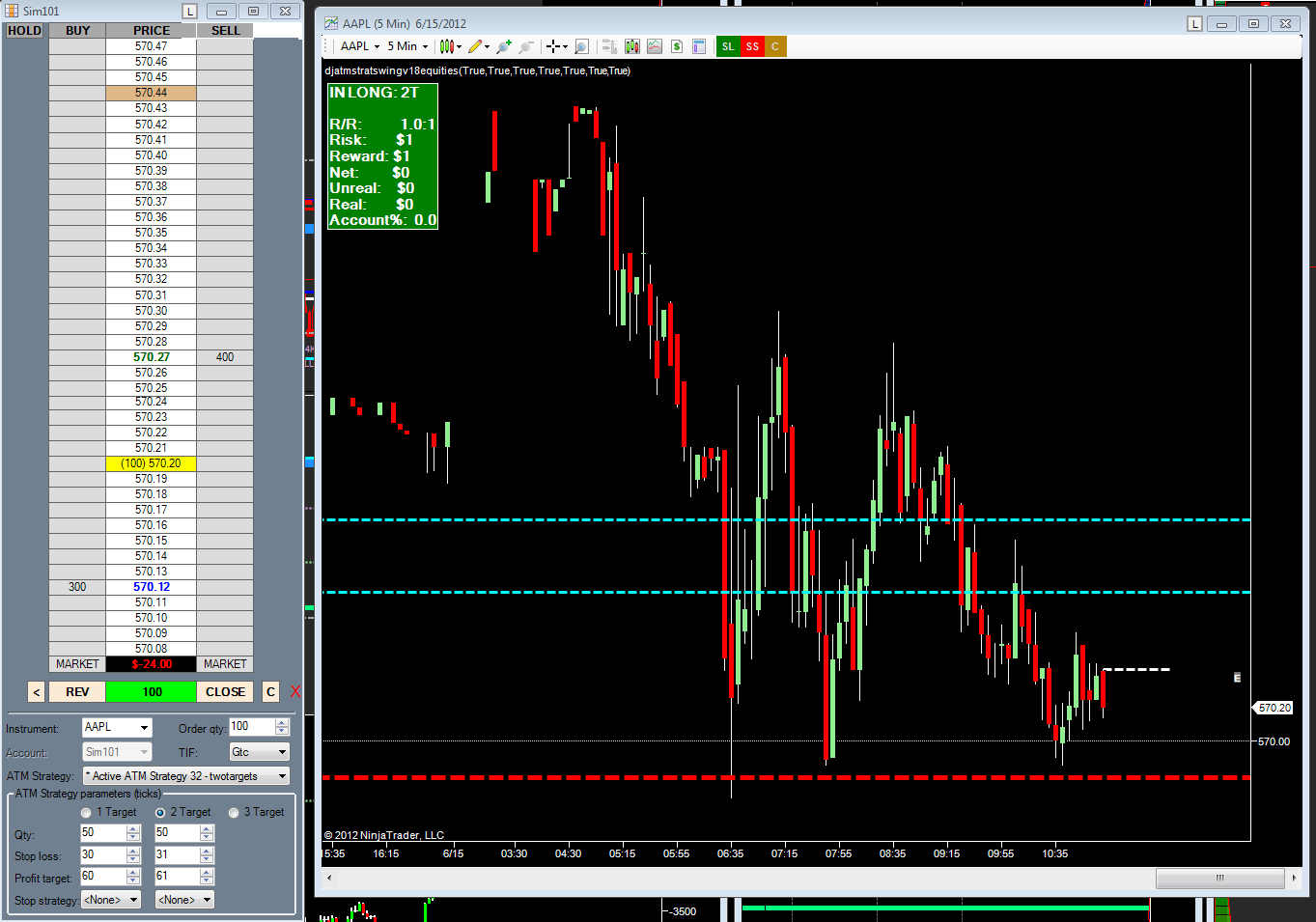Click the Order qty input field
1316x922 pixels.
pos(252,727)
